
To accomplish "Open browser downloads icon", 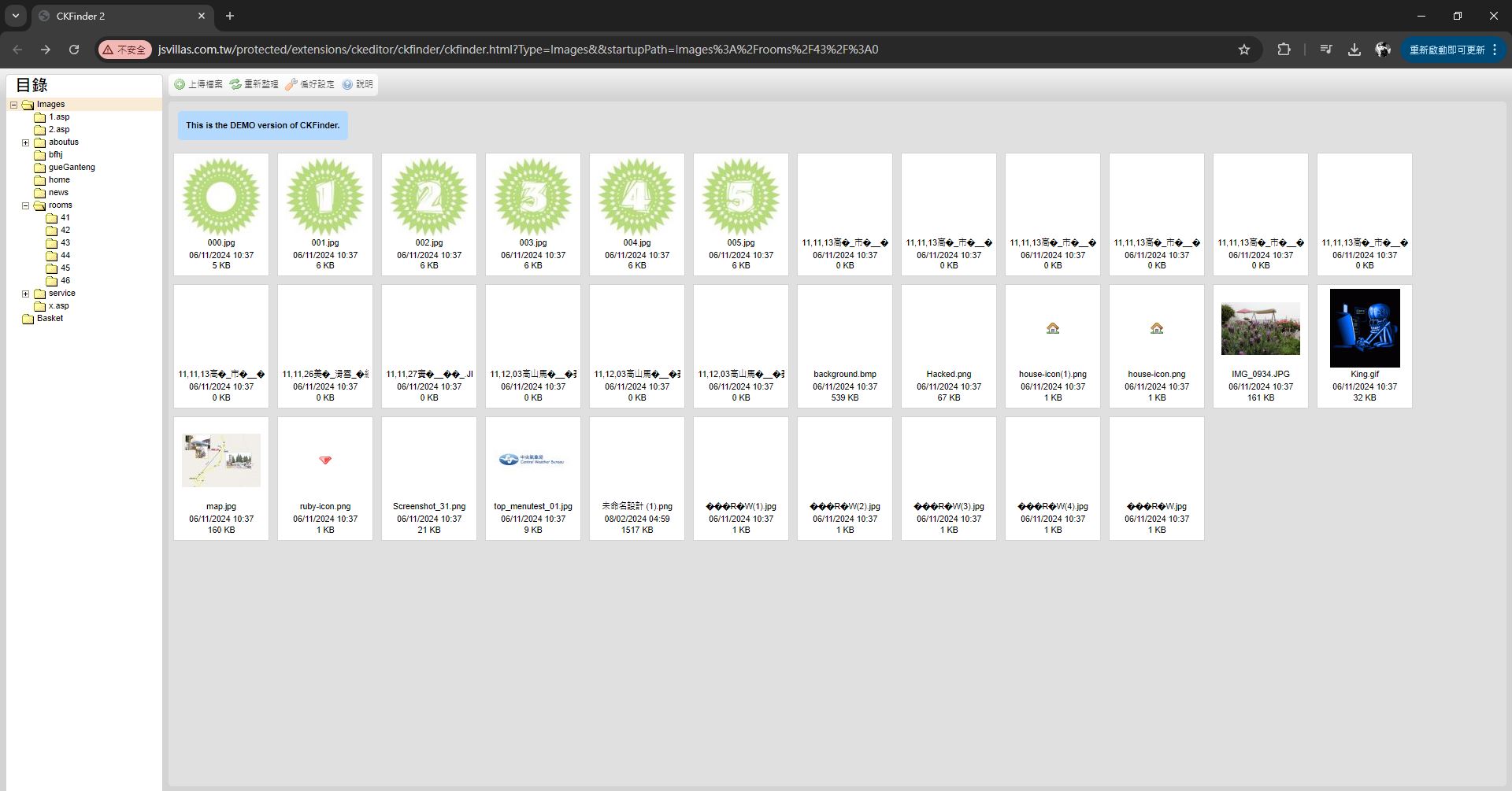I will (1354, 50).
